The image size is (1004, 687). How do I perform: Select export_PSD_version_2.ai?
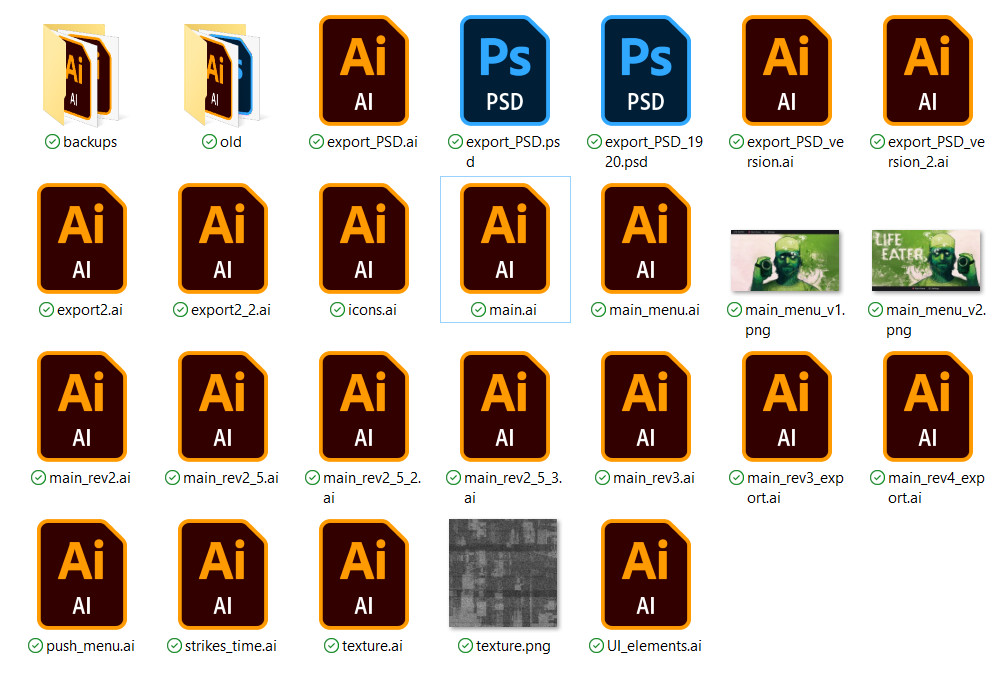928,70
